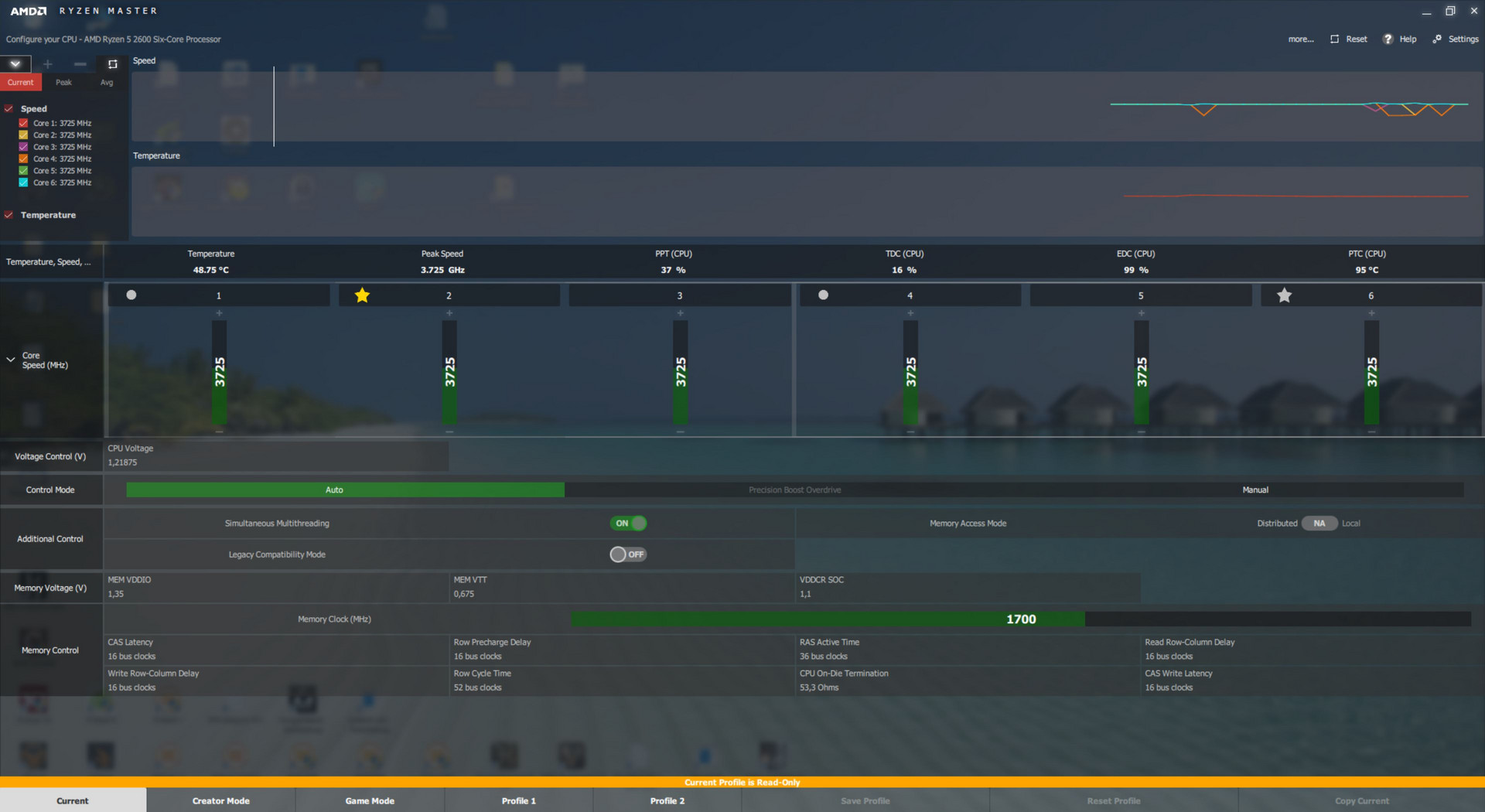Screen dimensions: 1485x812
Task: Decrease core 3 speed with minus
Action: click(x=680, y=432)
